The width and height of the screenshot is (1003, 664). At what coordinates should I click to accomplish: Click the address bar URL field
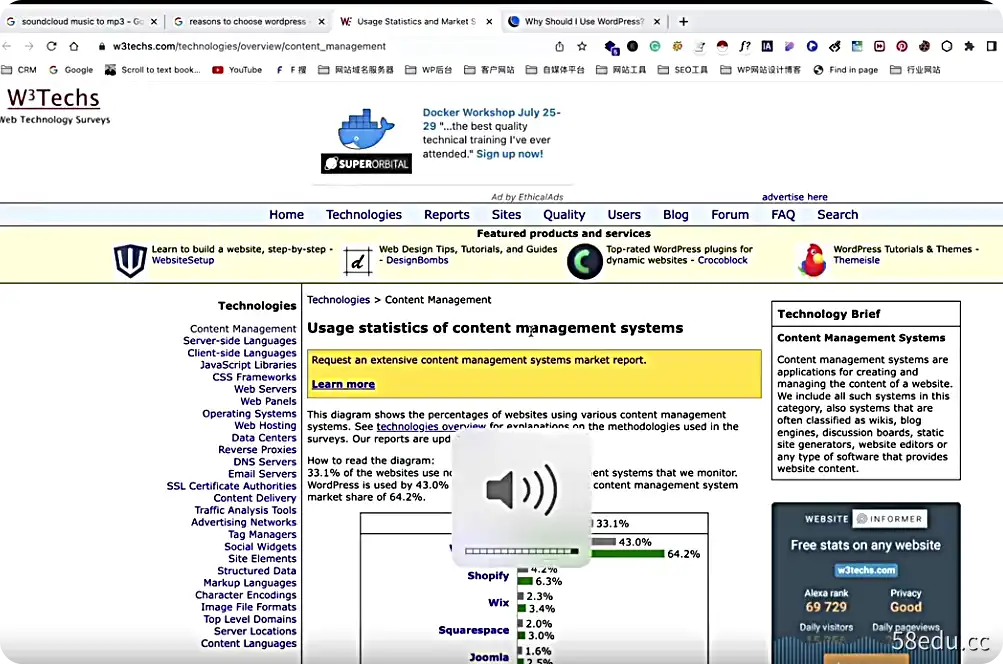pos(320,46)
